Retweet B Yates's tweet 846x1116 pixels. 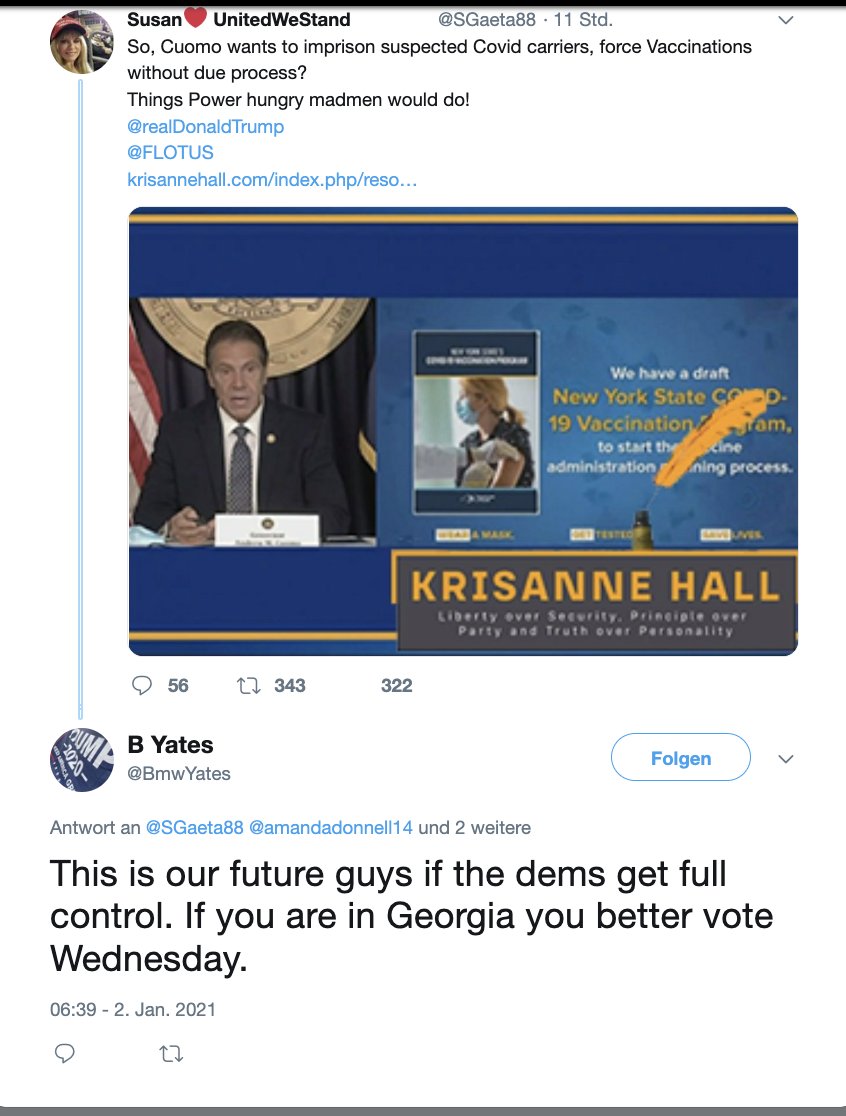coord(171,1053)
